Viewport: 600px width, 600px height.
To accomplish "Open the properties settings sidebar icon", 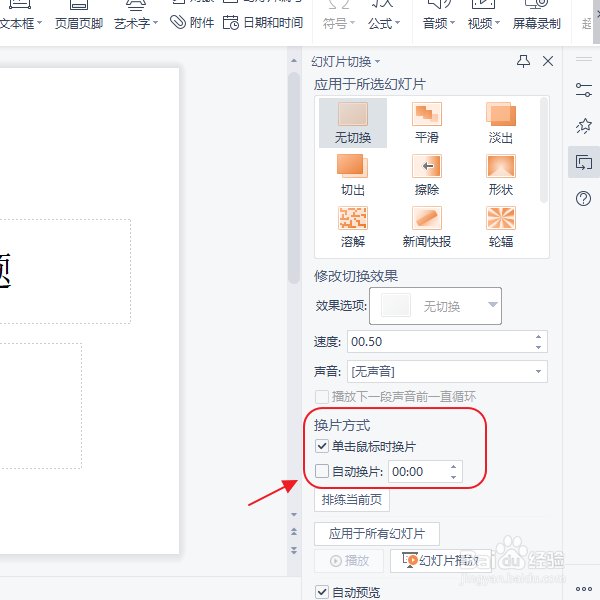I will (584, 90).
